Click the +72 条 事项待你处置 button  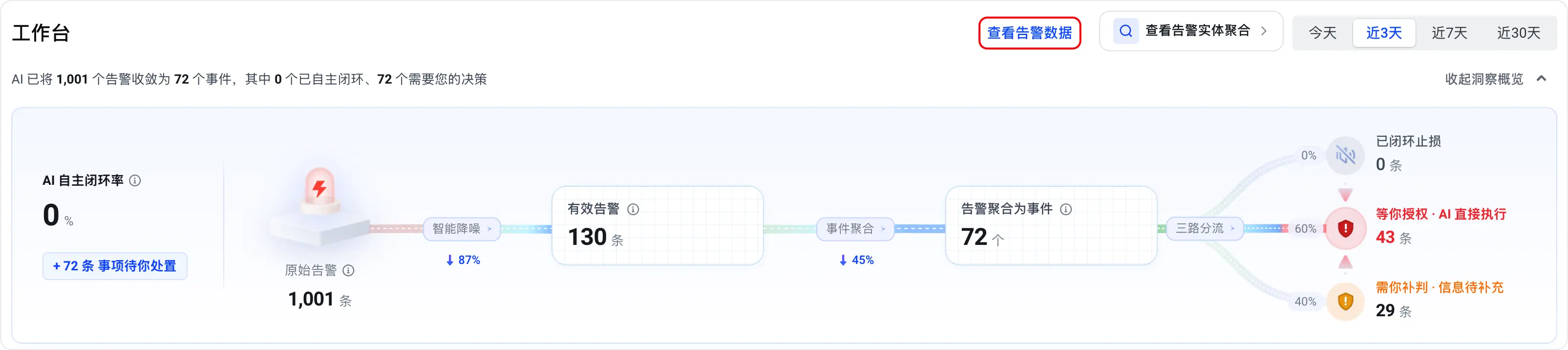[115, 266]
